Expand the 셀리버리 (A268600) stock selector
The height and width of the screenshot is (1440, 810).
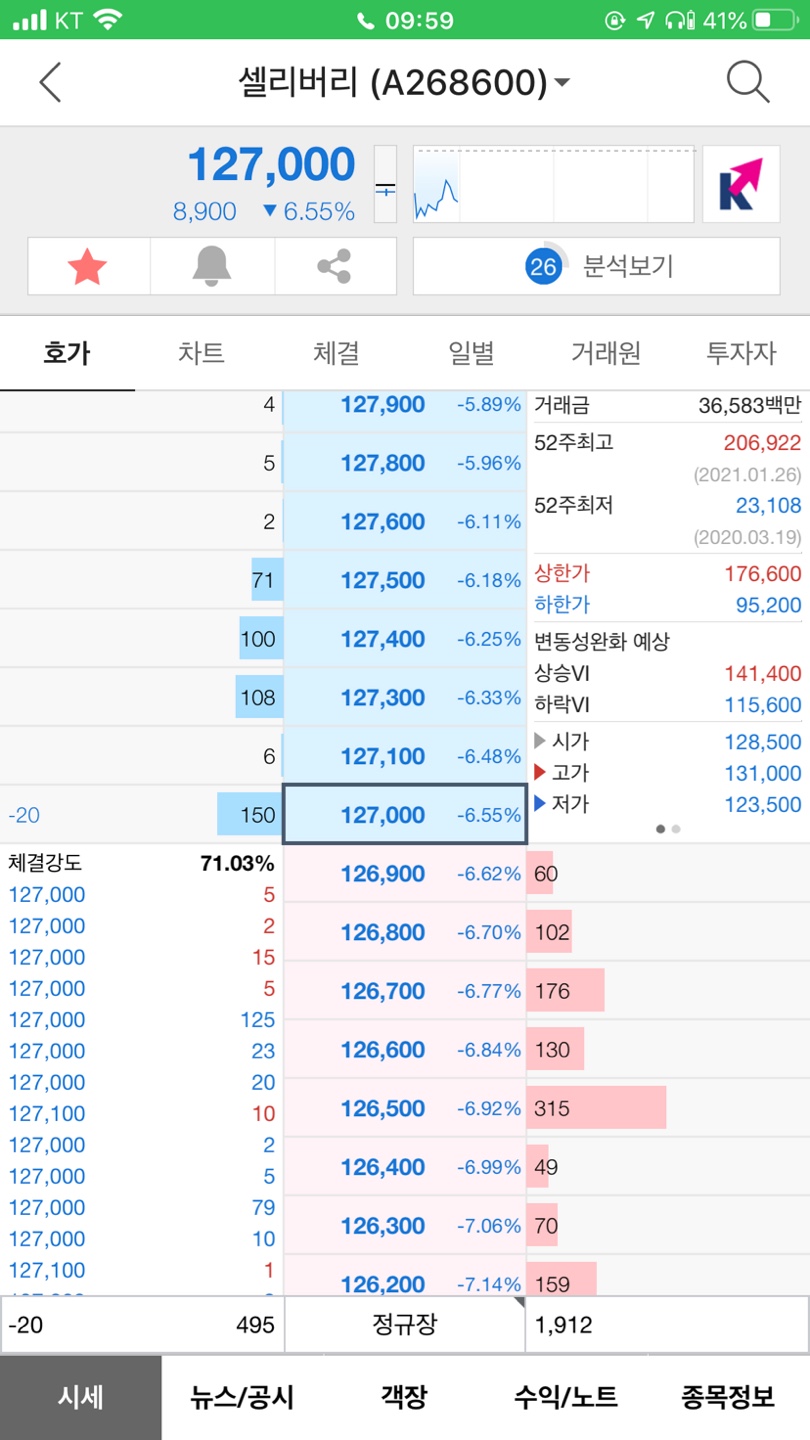(x=404, y=82)
